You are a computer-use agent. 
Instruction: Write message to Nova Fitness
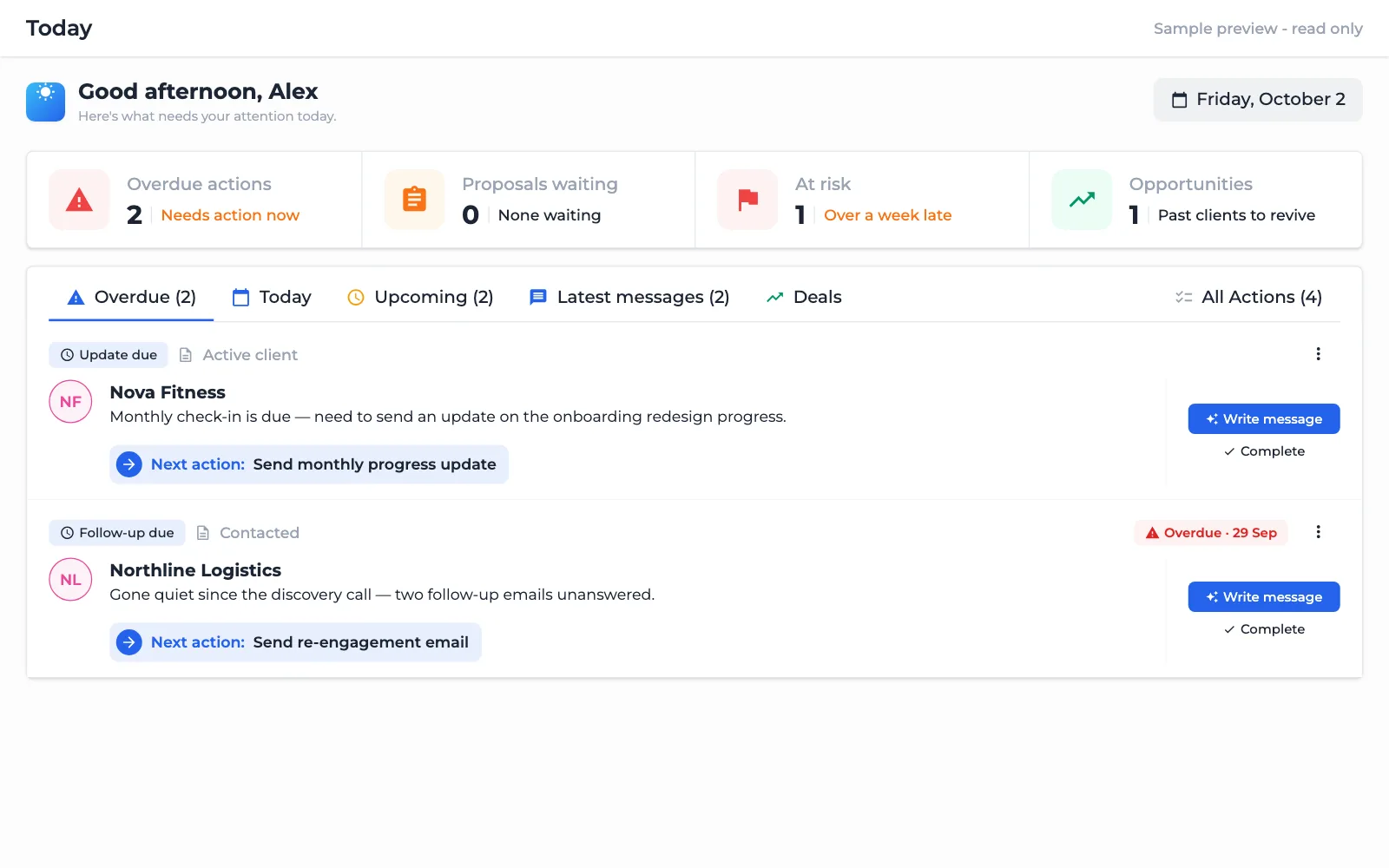pyautogui.click(x=1264, y=419)
